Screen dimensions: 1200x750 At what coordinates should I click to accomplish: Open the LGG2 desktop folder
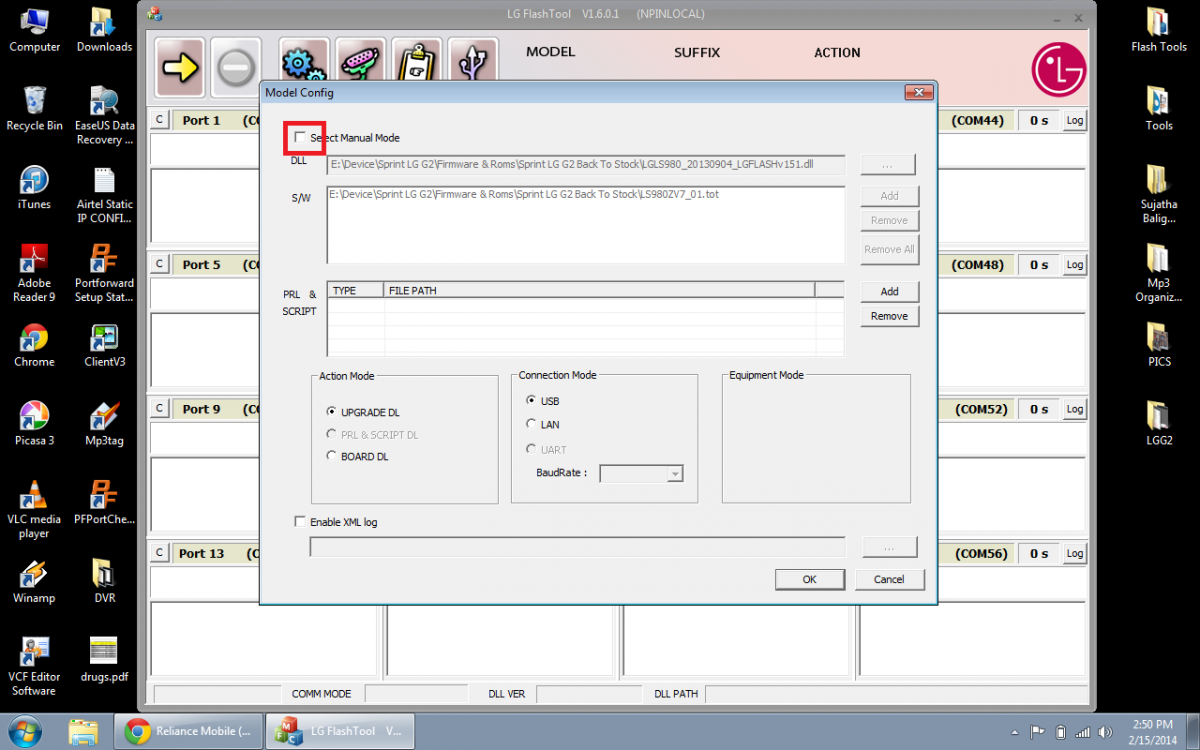click(x=1158, y=423)
